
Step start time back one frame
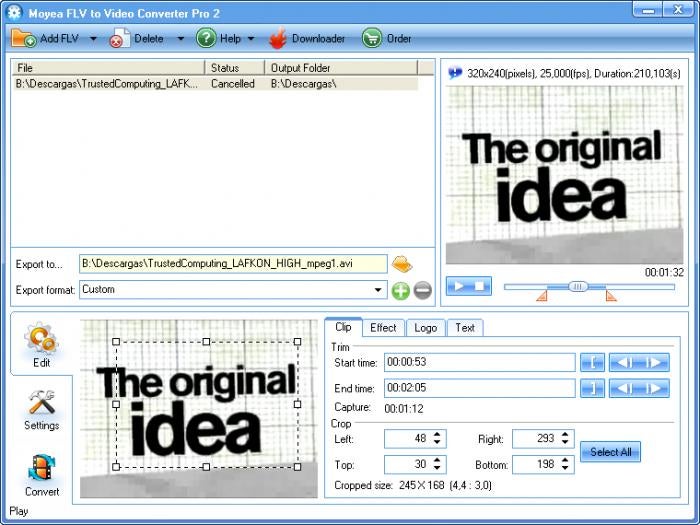[624, 362]
